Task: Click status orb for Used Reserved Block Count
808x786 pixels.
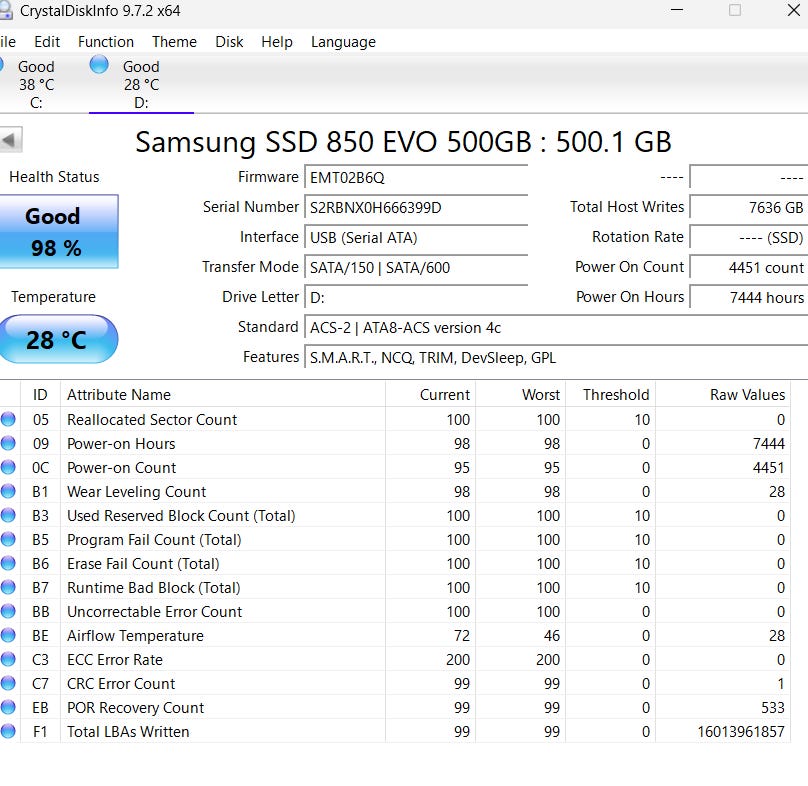Action: click(x=8, y=515)
